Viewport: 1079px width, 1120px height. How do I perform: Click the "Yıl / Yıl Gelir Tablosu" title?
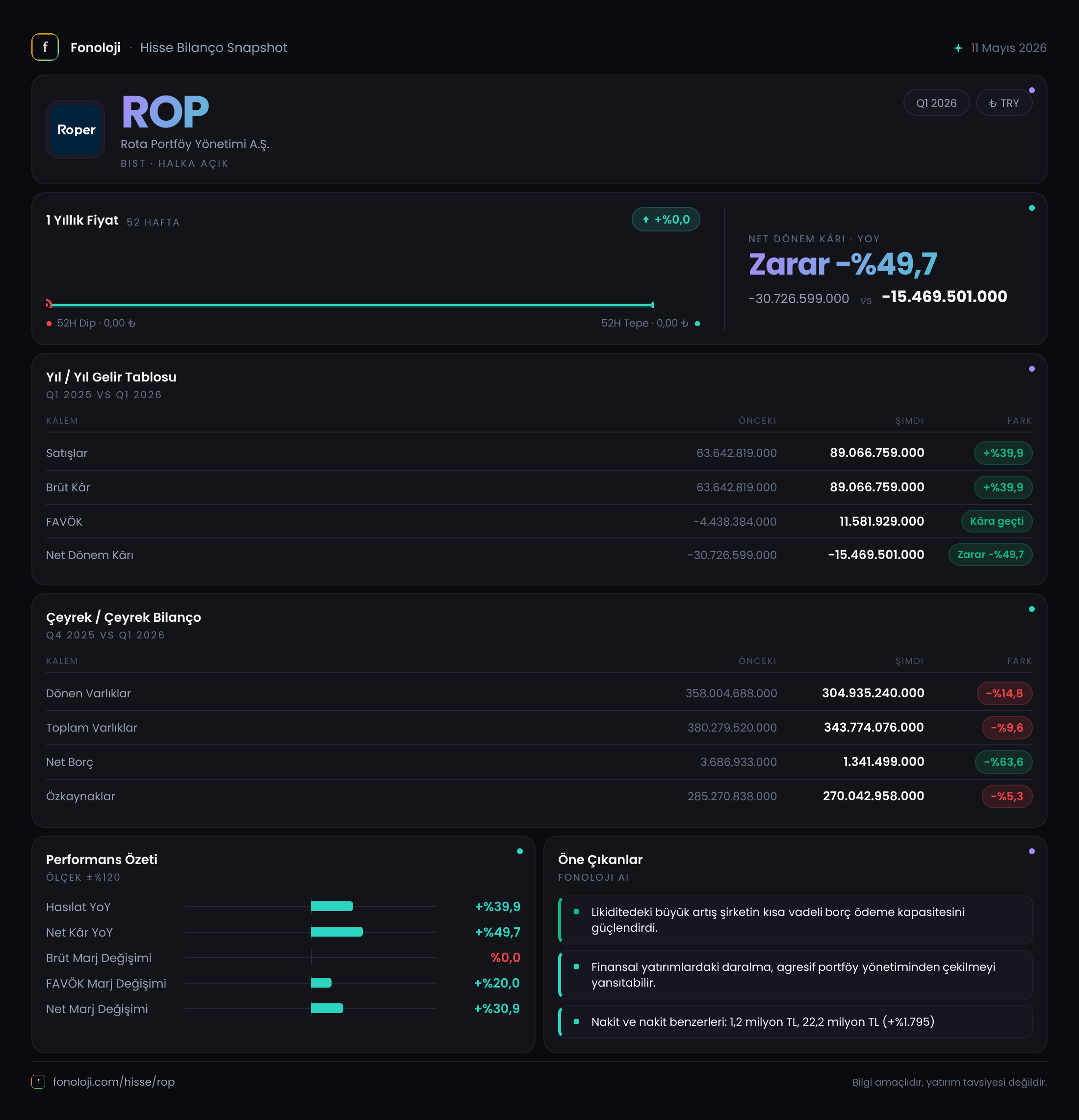click(x=111, y=377)
